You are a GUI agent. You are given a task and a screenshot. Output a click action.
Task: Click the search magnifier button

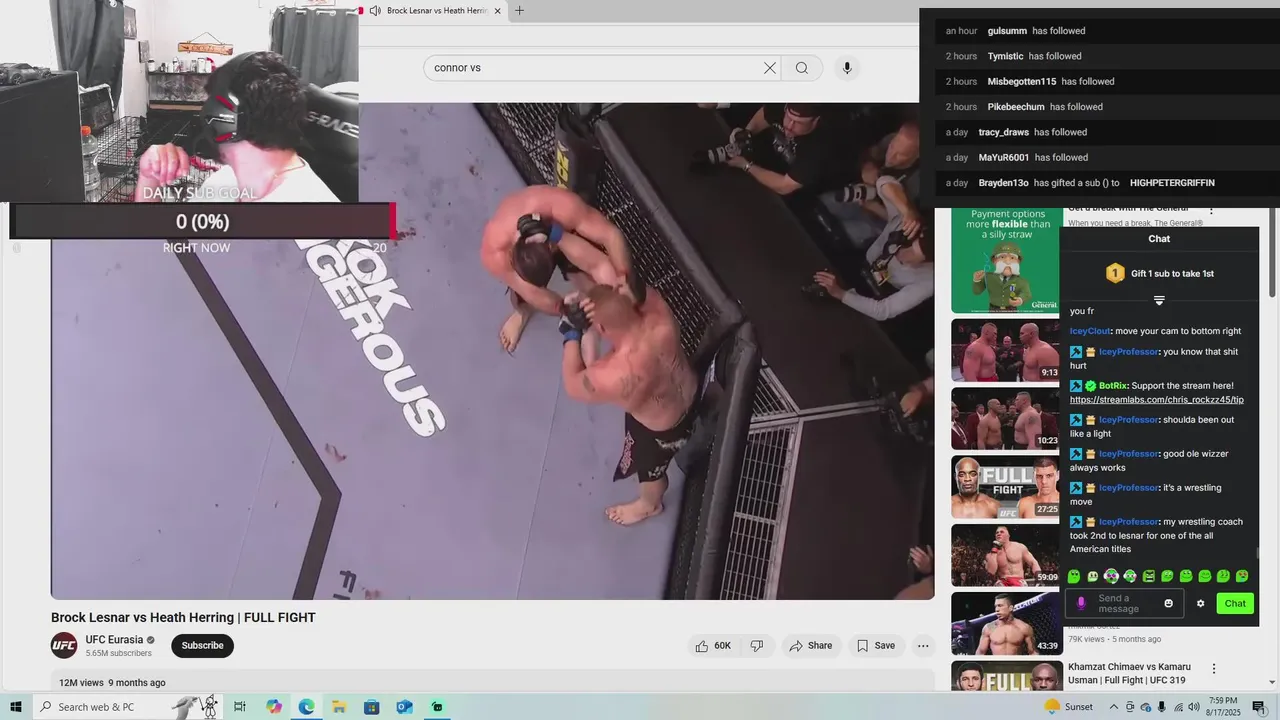[x=802, y=68]
